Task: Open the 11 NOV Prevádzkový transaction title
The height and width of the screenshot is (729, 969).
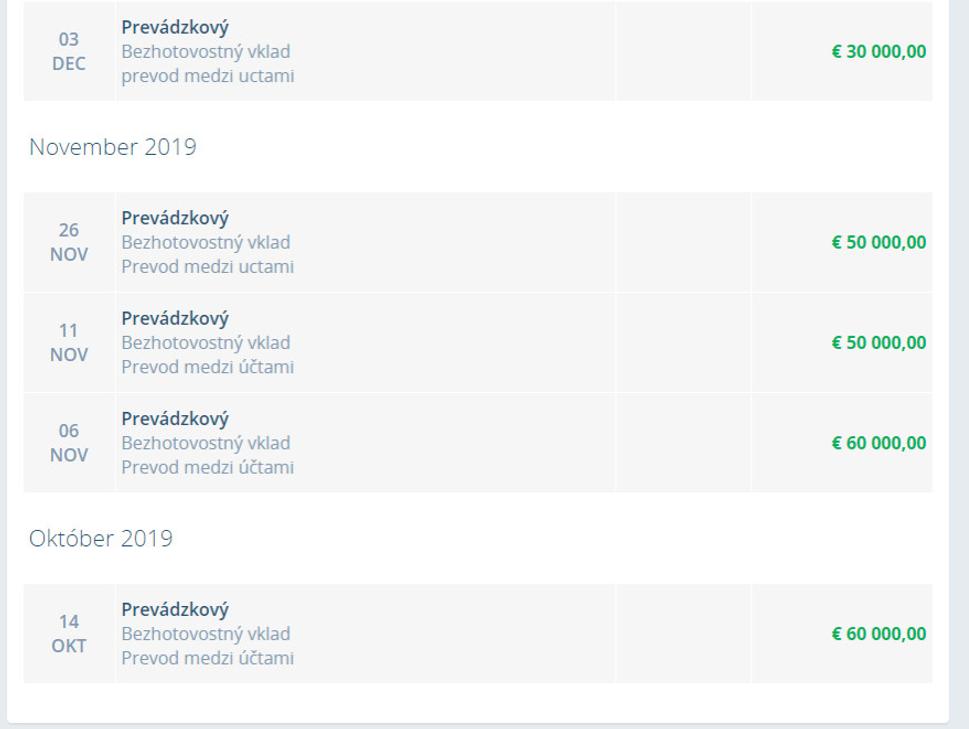Action: point(175,319)
